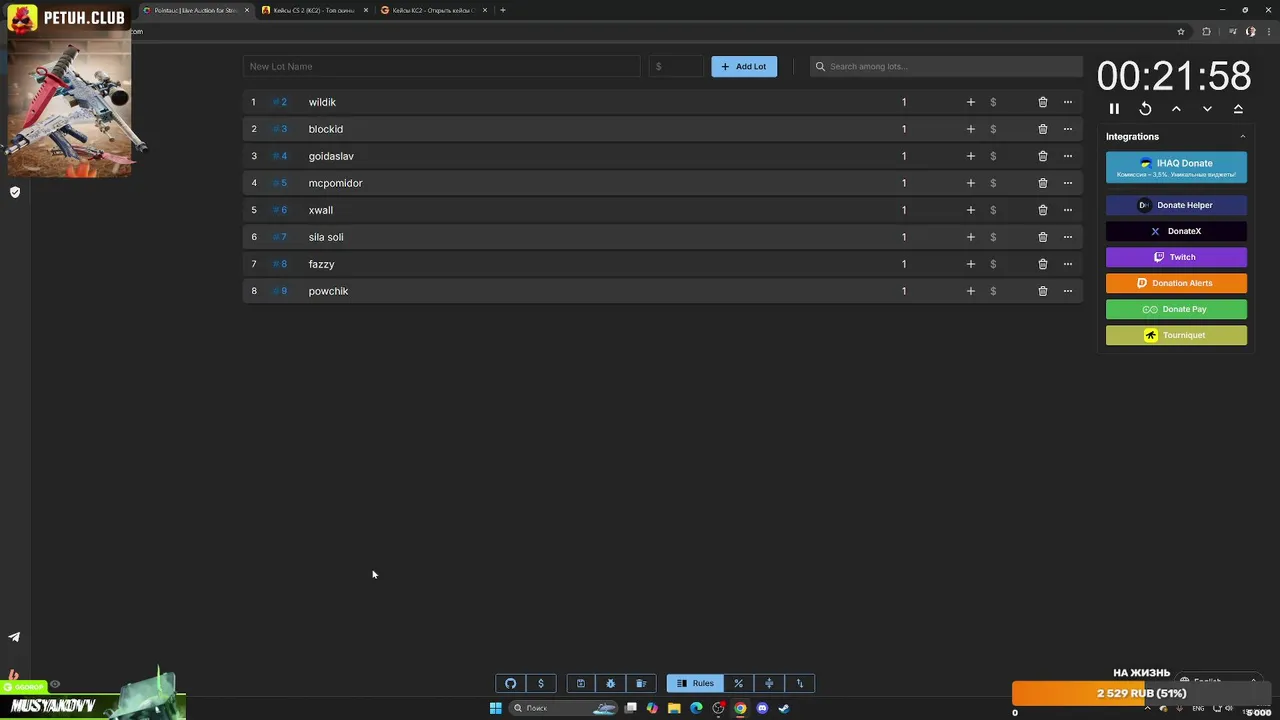1280x720 pixels.
Task: Click the taskbar search box
Action: tap(565, 708)
